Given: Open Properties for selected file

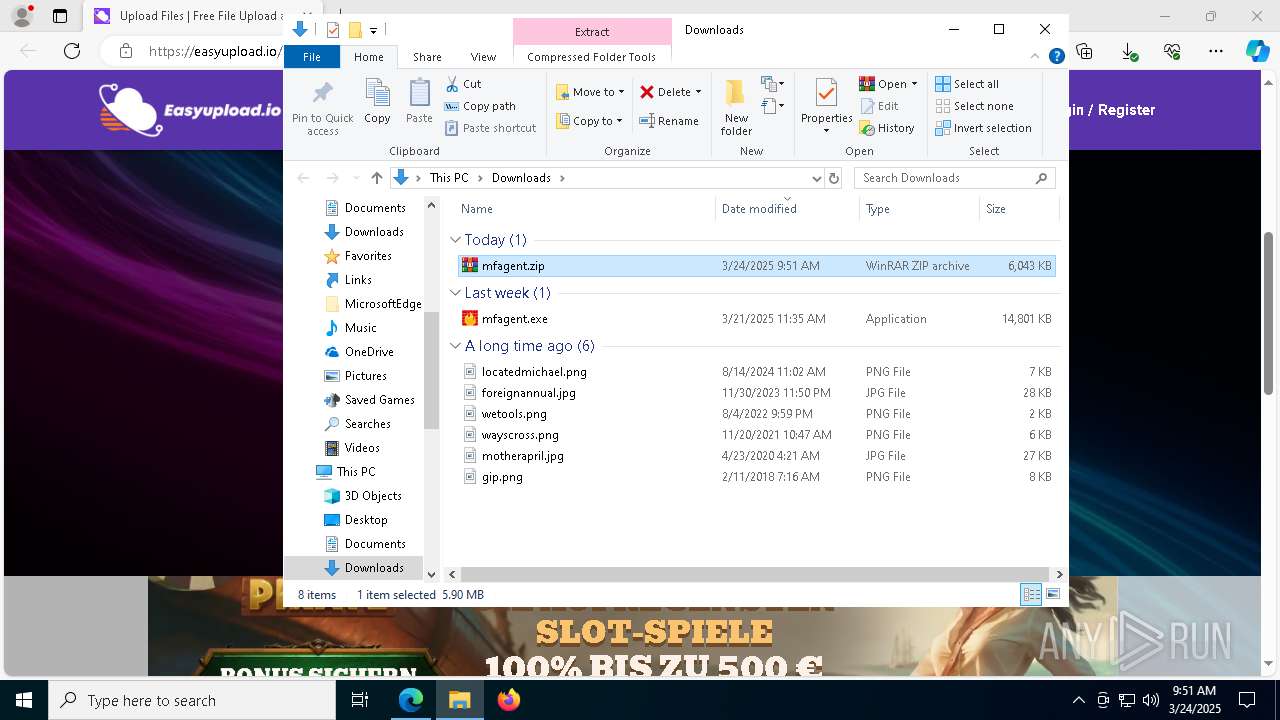Looking at the screenshot, I should point(826,105).
